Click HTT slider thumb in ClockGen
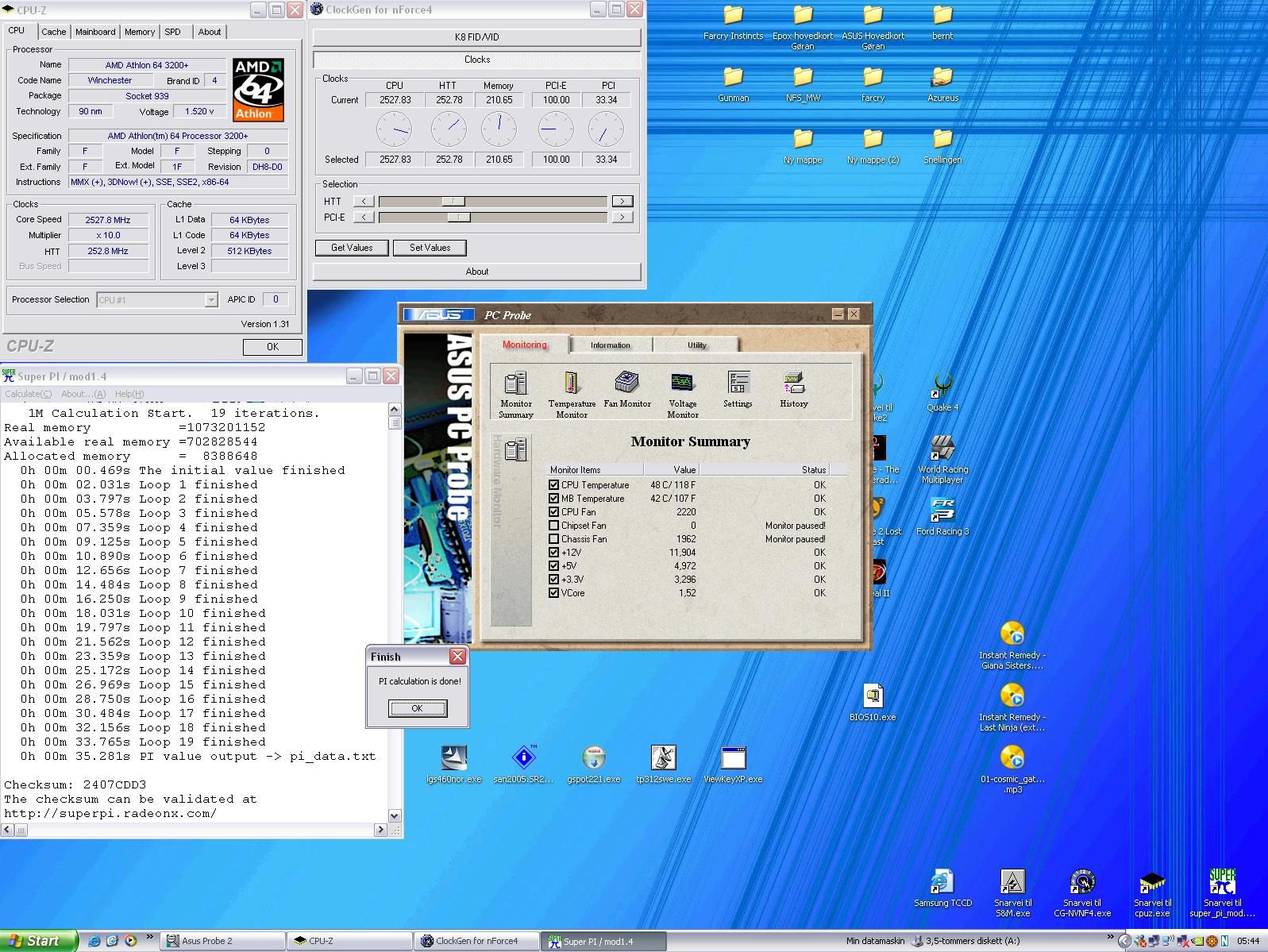1268x952 pixels. coord(453,201)
